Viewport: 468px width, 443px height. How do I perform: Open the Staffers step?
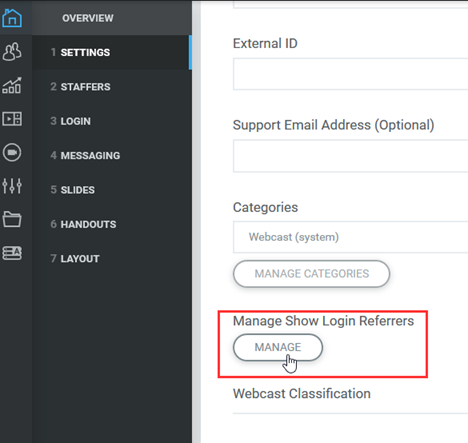tap(112, 87)
